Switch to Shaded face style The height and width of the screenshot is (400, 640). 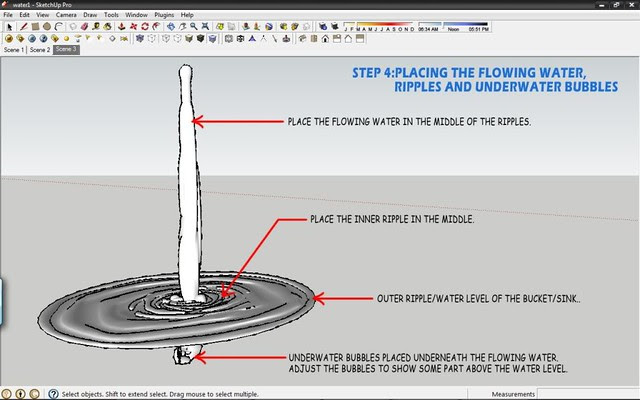[x=189, y=39]
